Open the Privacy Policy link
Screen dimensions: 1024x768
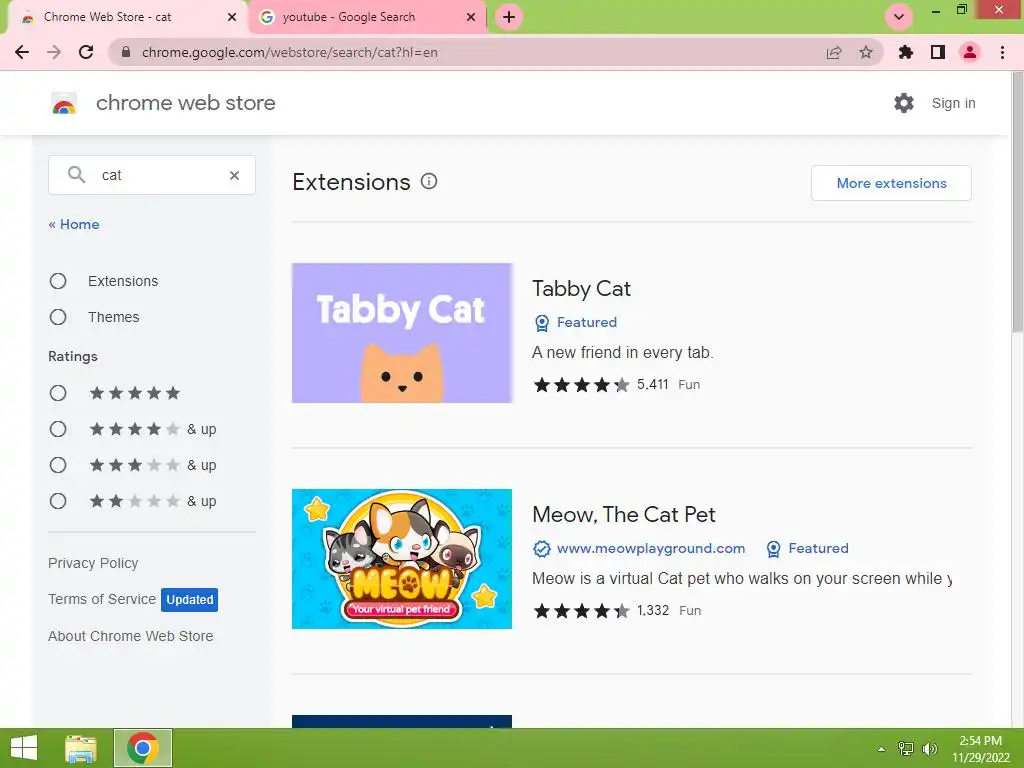pos(93,563)
